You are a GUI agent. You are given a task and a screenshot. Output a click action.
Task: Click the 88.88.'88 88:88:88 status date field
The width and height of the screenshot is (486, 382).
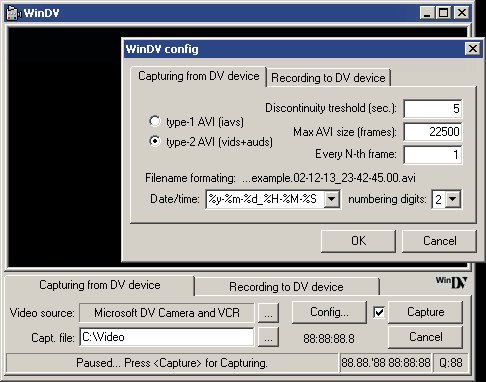[x=386, y=363]
